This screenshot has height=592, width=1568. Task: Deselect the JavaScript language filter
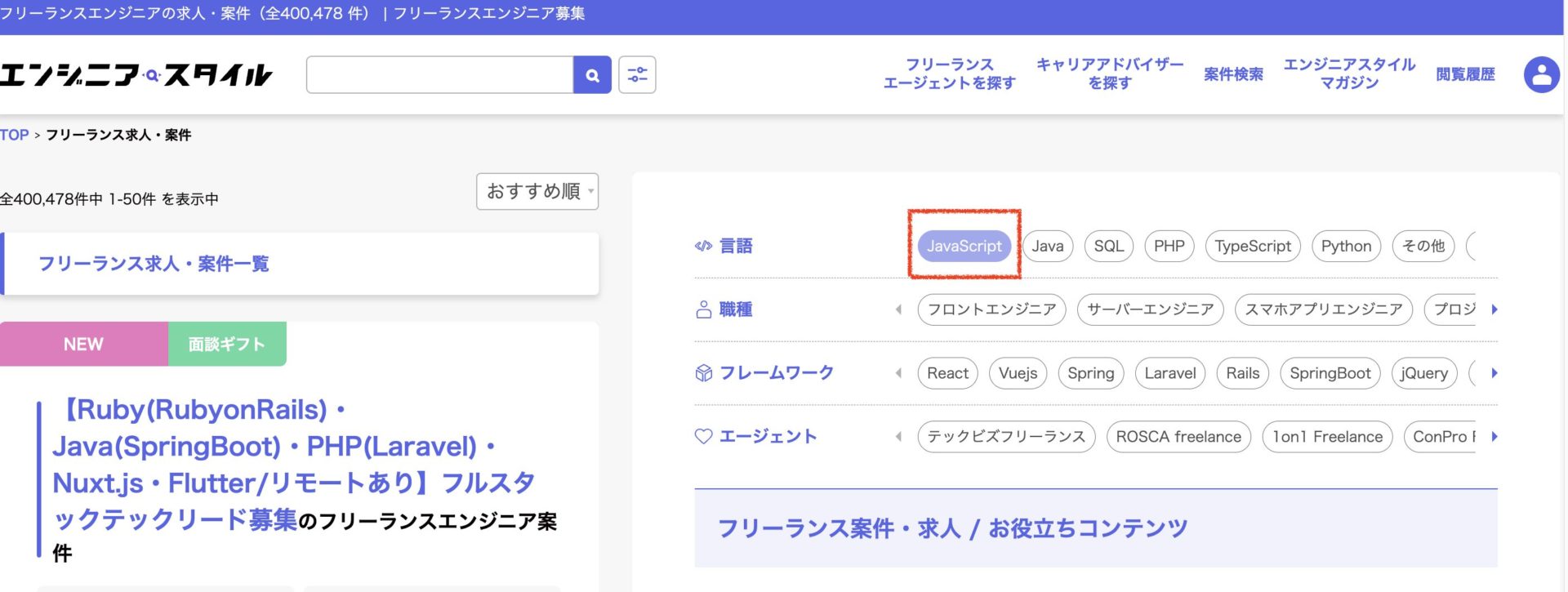(964, 246)
